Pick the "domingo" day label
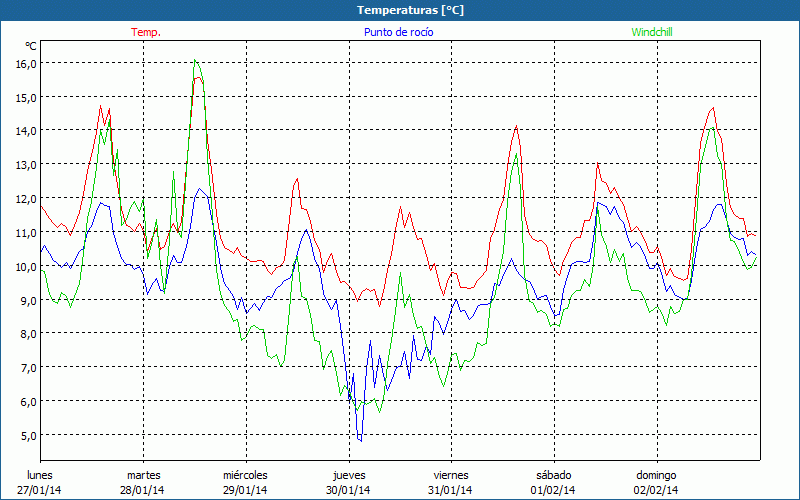Image resolution: width=800 pixels, height=500 pixels. point(656,475)
